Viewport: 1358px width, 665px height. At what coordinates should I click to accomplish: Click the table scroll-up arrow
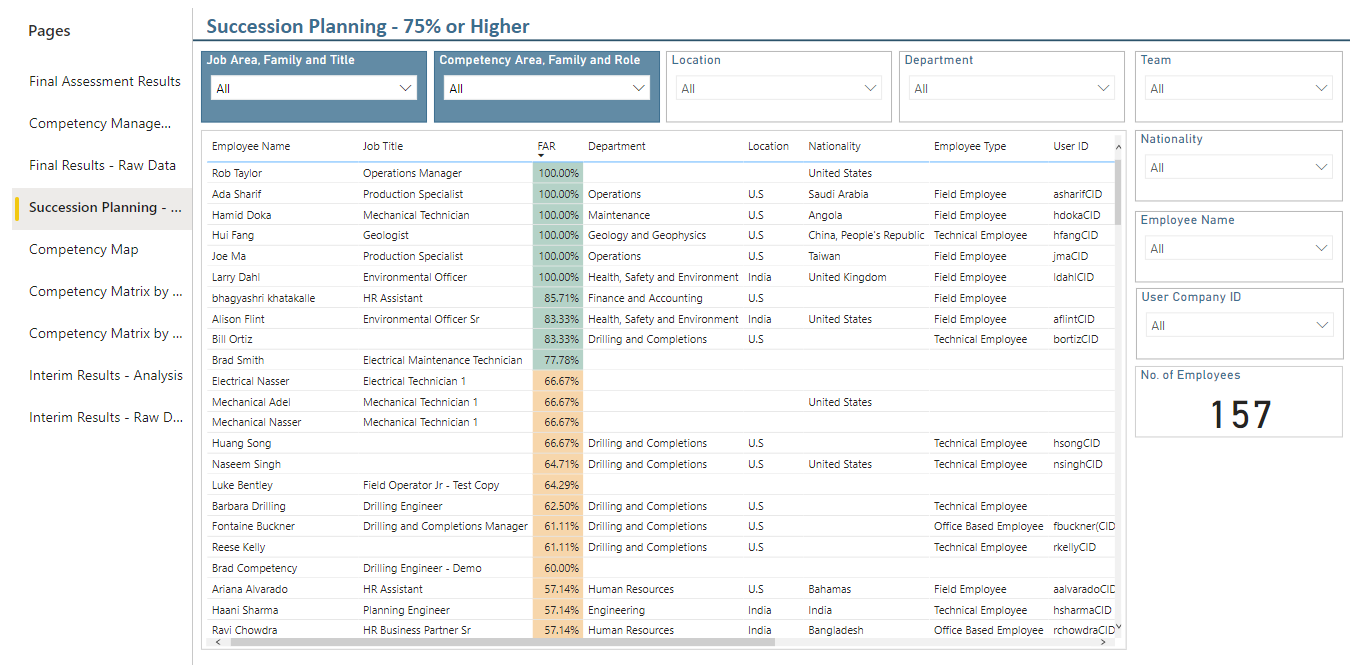pos(1118,146)
